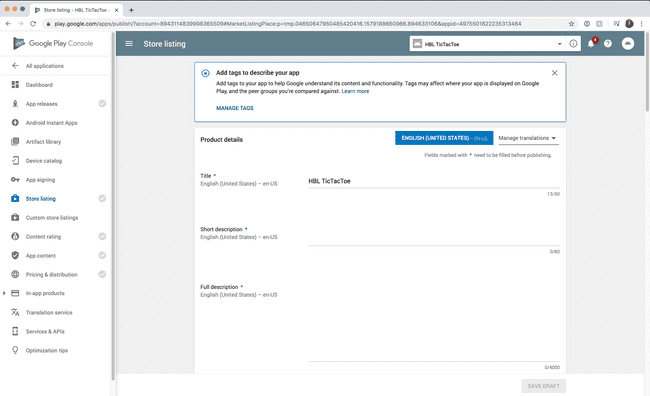Select the radio icon in tags notice
The width and height of the screenshot is (650, 396).
[205, 73]
